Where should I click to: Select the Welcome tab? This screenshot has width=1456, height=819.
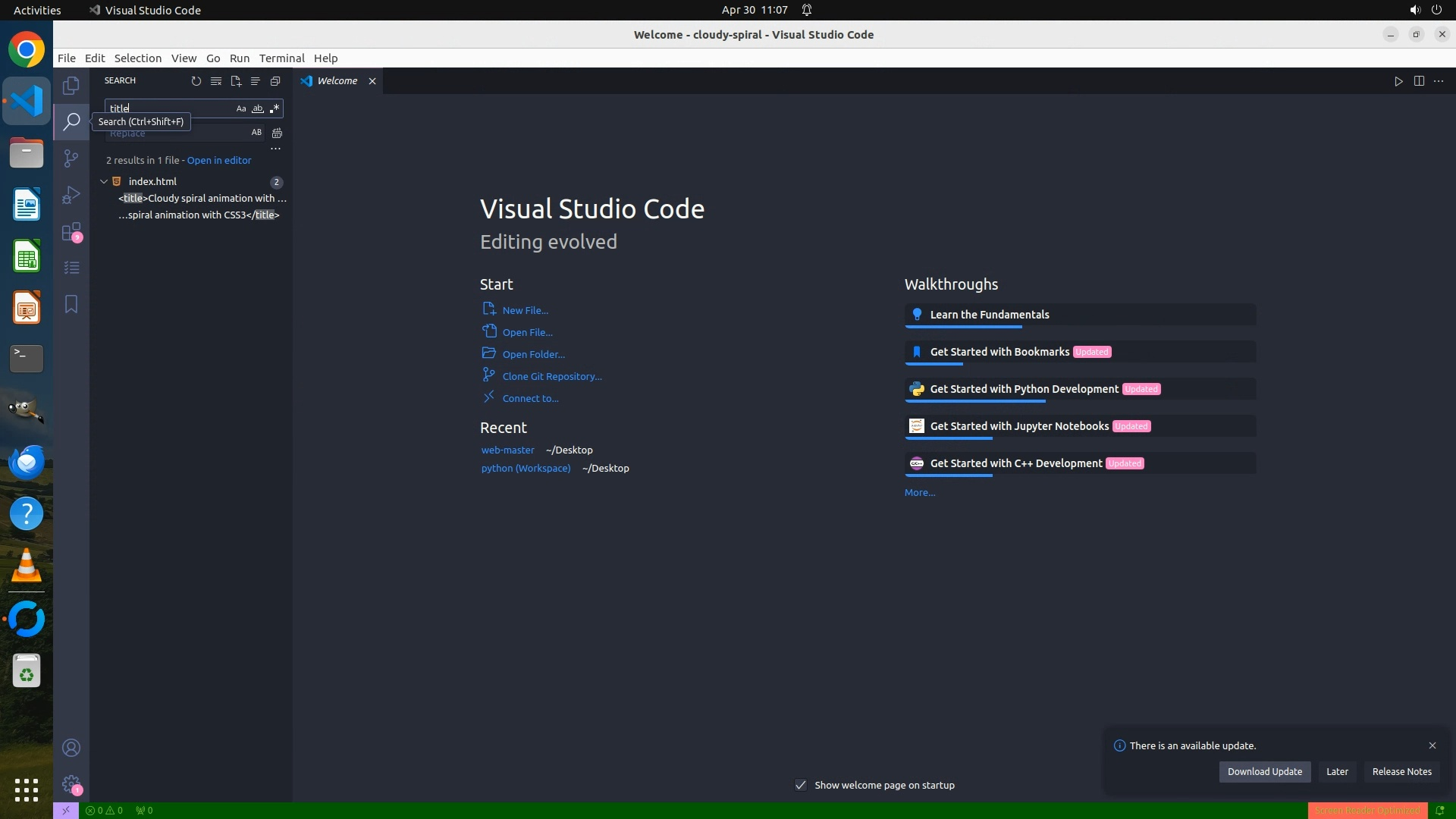pyautogui.click(x=337, y=81)
